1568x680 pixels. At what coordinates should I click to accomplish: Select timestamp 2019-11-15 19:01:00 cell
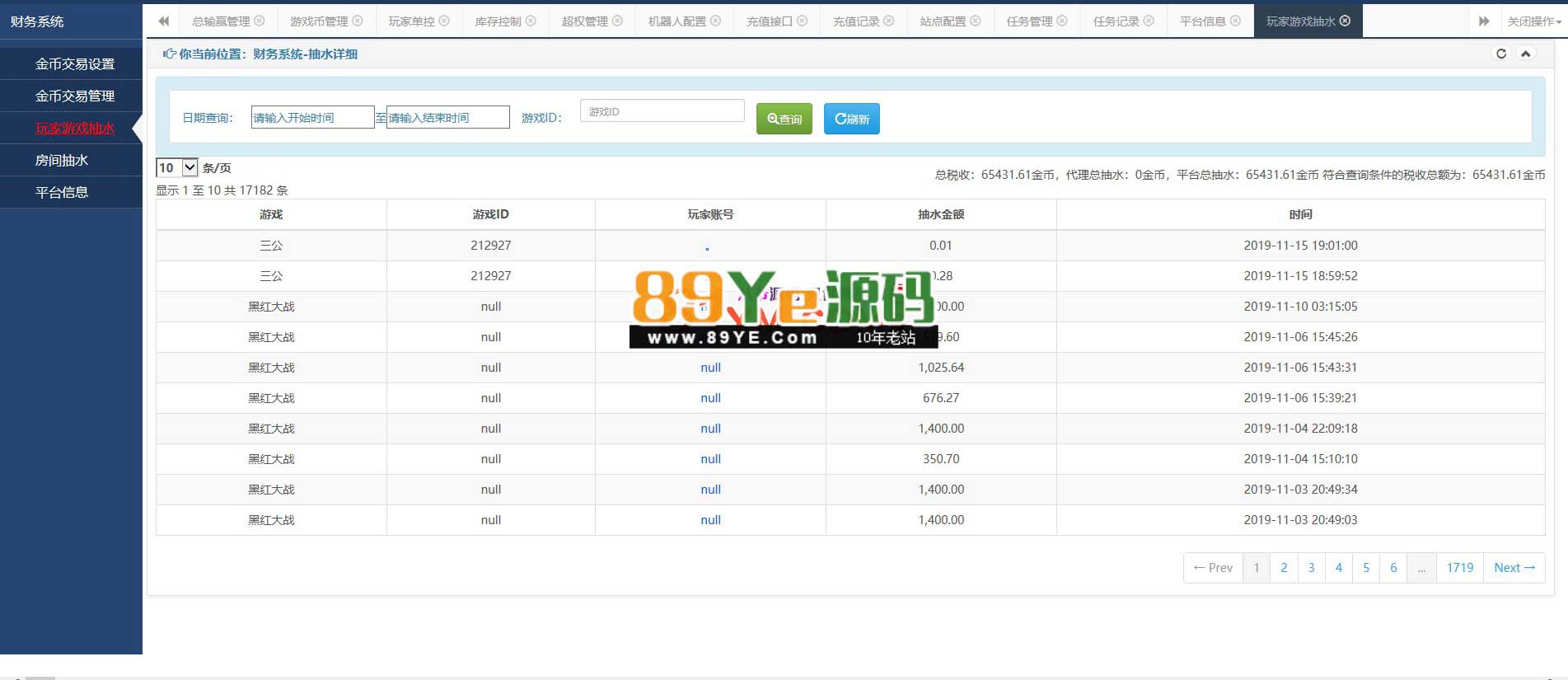coord(1300,246)
